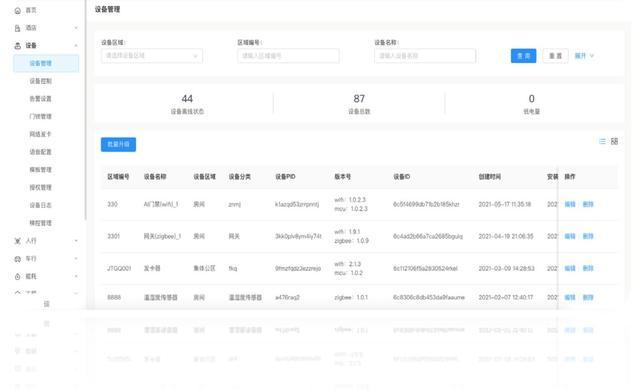Click the 重置 reset button
The height and width of the screenshot is (389, 640).
coord(556,56)
